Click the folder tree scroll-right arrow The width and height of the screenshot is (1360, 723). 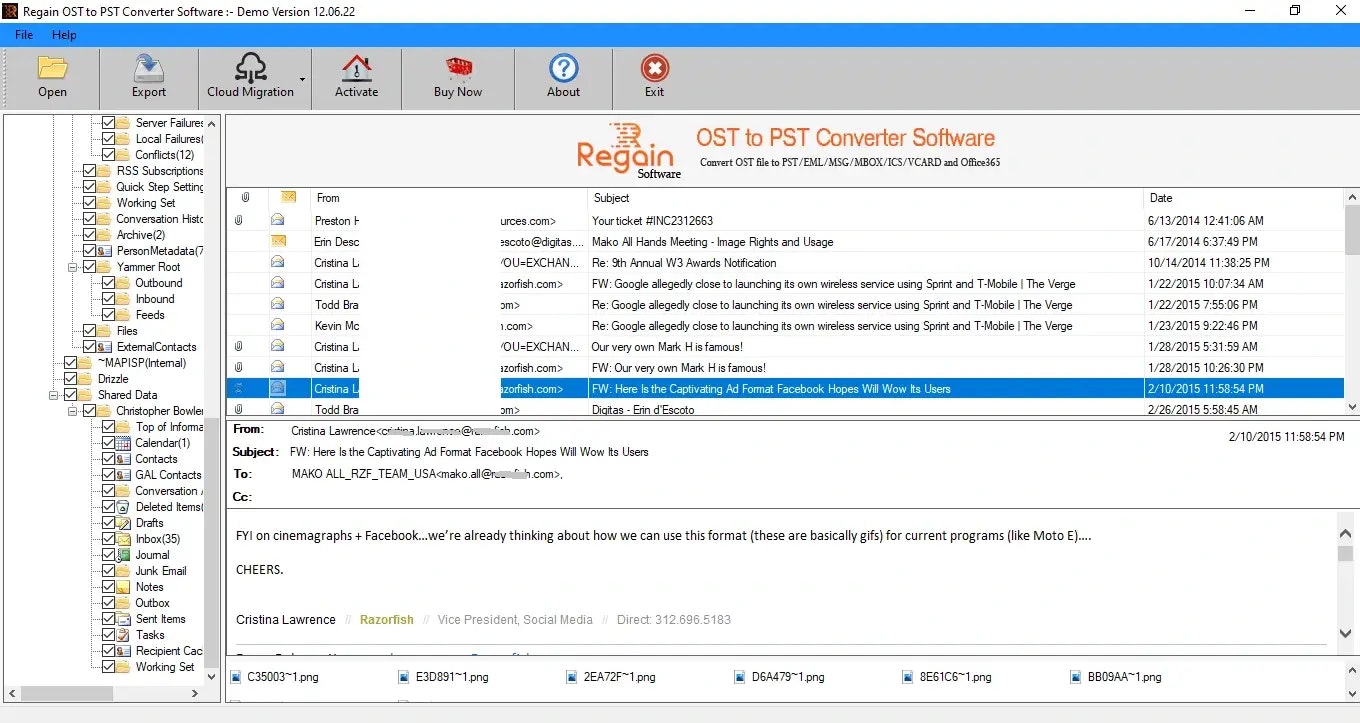[x=196, y=693]
